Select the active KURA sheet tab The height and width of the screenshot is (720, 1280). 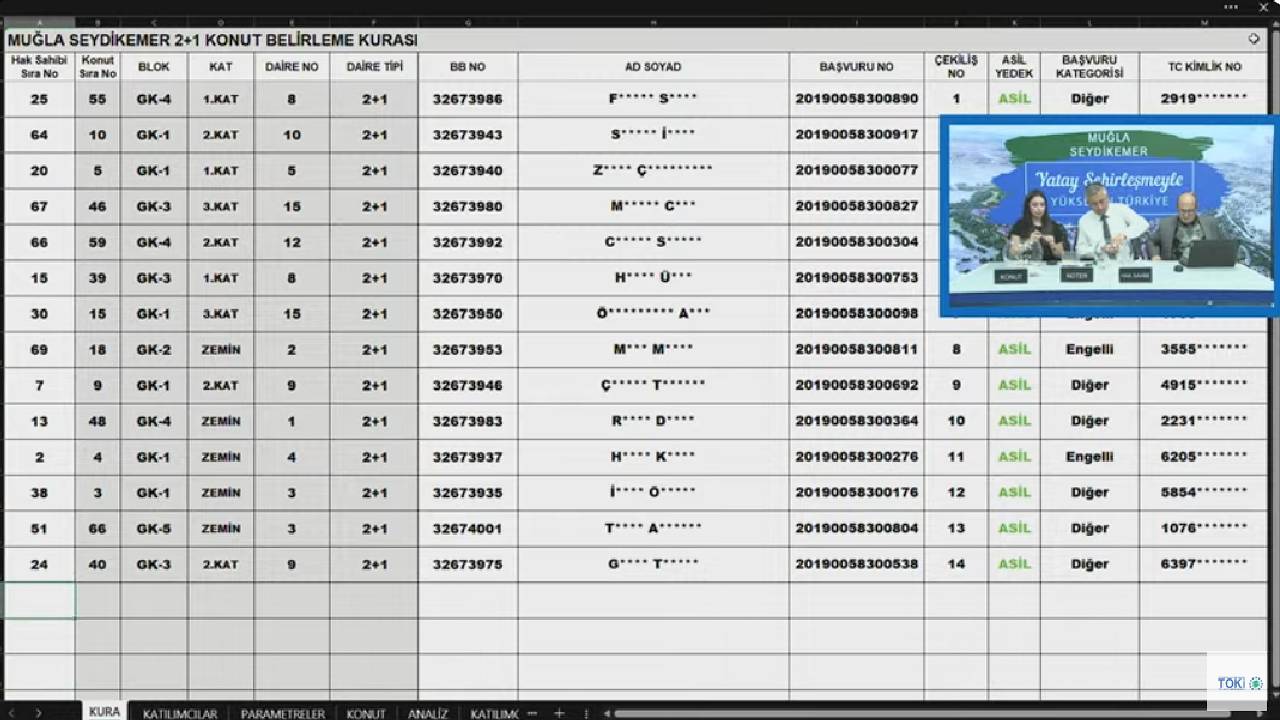[x=104, y=712]
